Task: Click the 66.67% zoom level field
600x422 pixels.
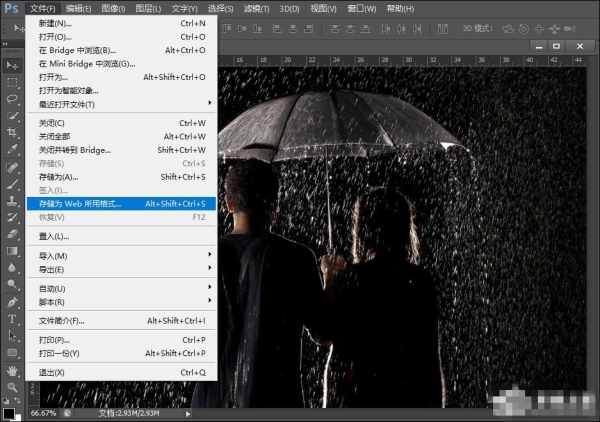Action: tap(43, 413)
